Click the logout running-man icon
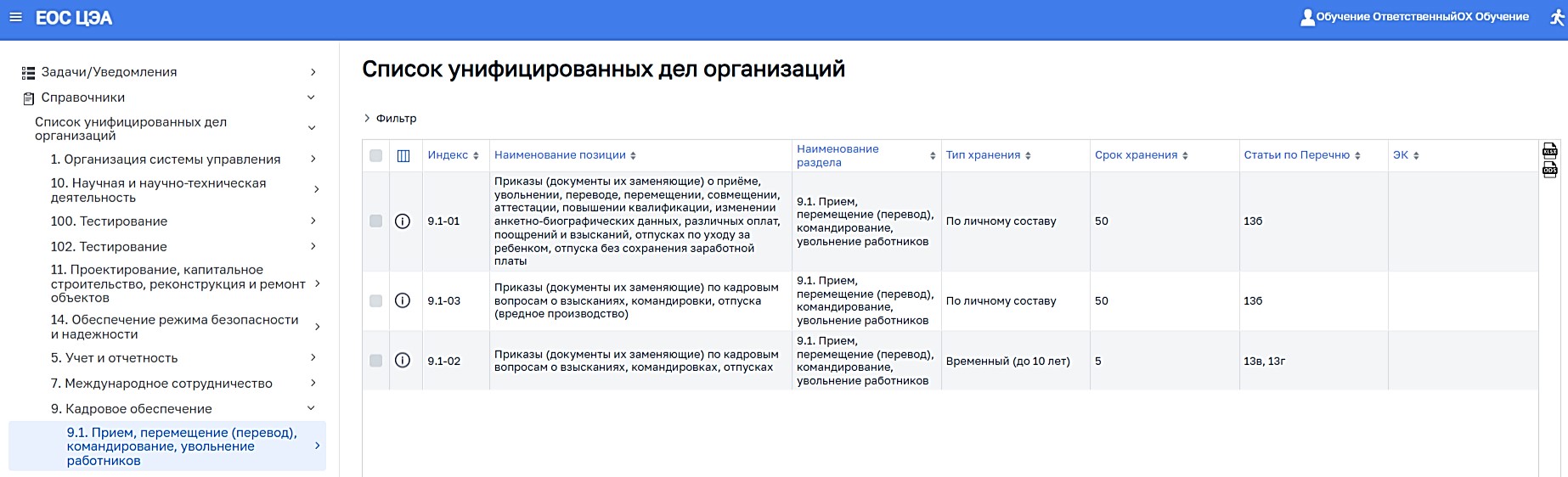 point(1556,17)
